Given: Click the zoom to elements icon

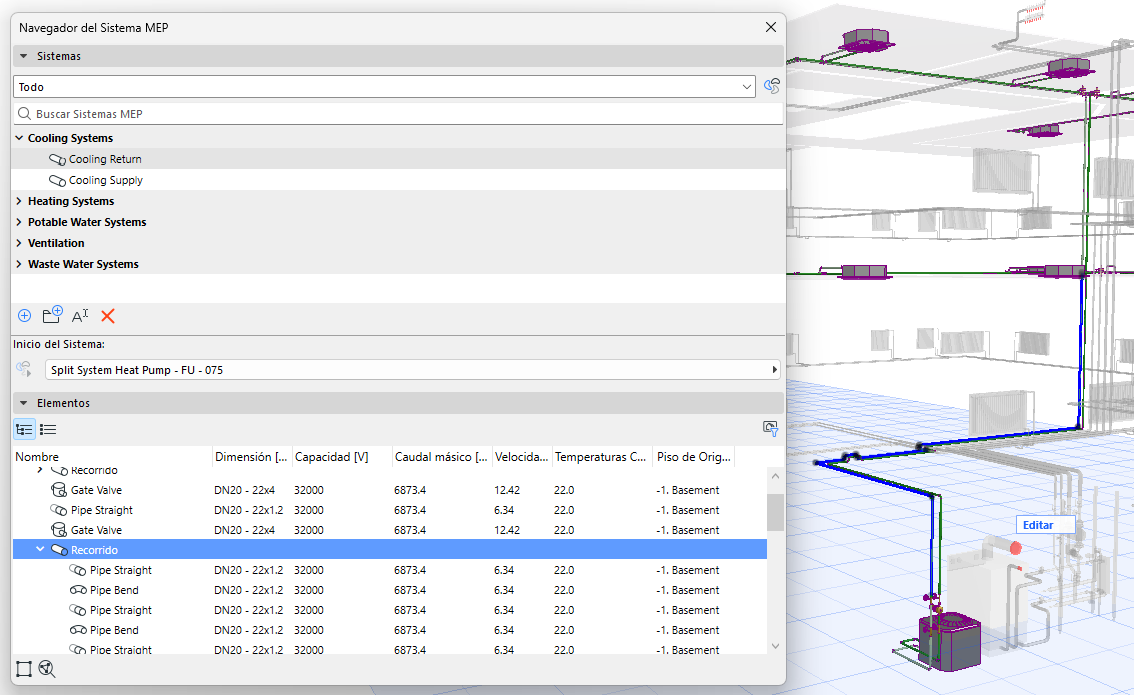Looking at the screenshot, I should click(47, 669).
